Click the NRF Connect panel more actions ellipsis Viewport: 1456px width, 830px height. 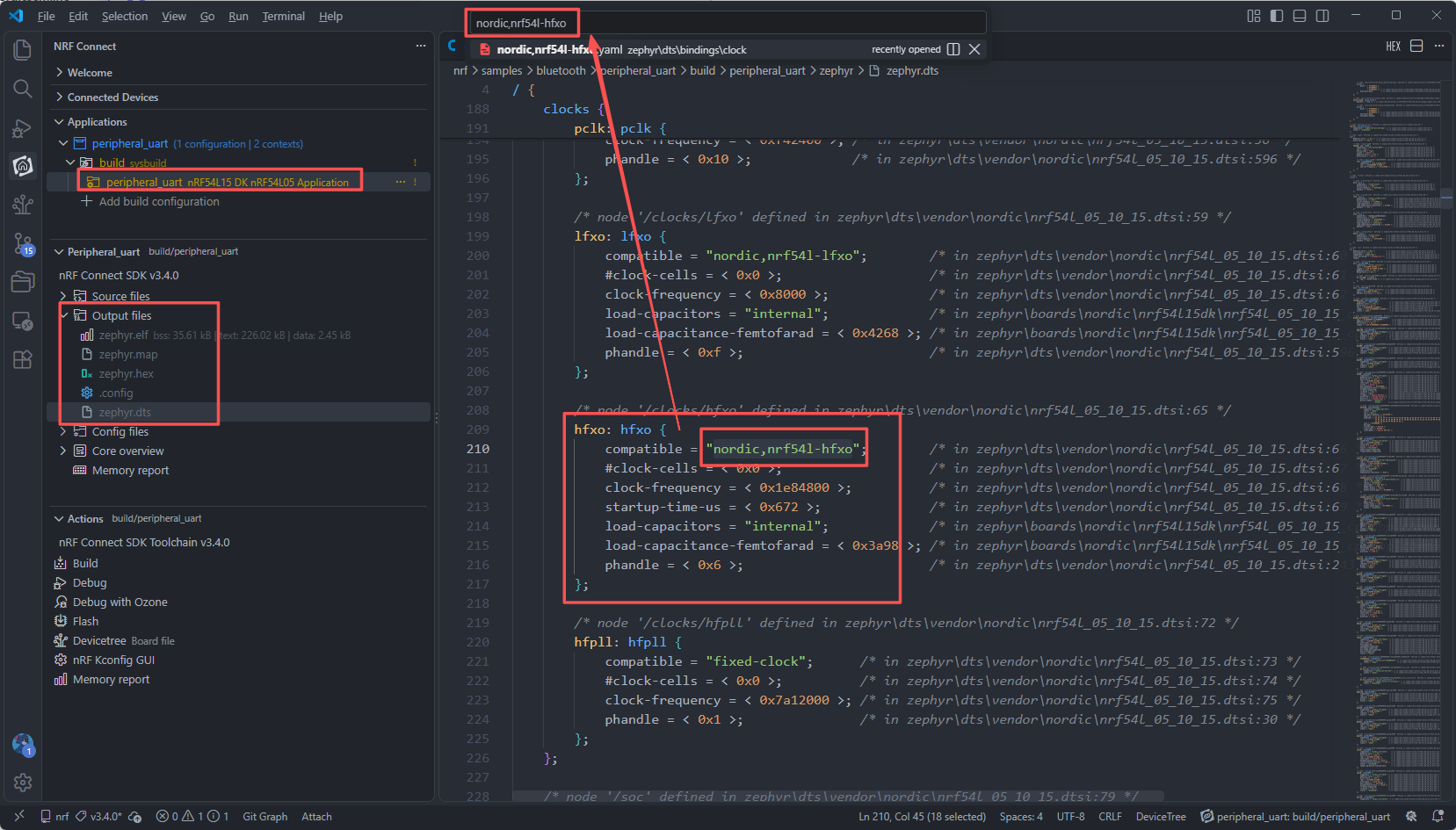421,46
